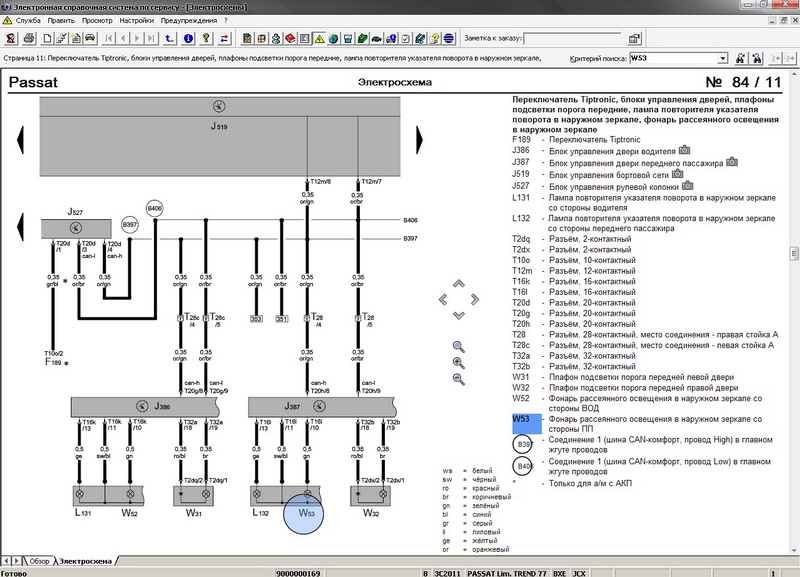Click the B397 circle in the legend

click(x=522, y=444)
